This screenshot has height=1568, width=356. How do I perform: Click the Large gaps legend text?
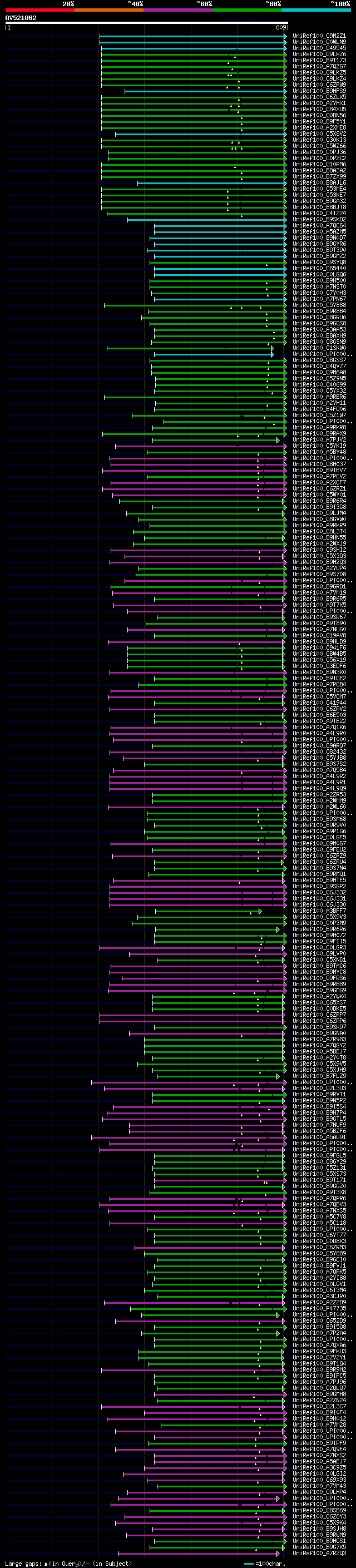[68, 1563]
